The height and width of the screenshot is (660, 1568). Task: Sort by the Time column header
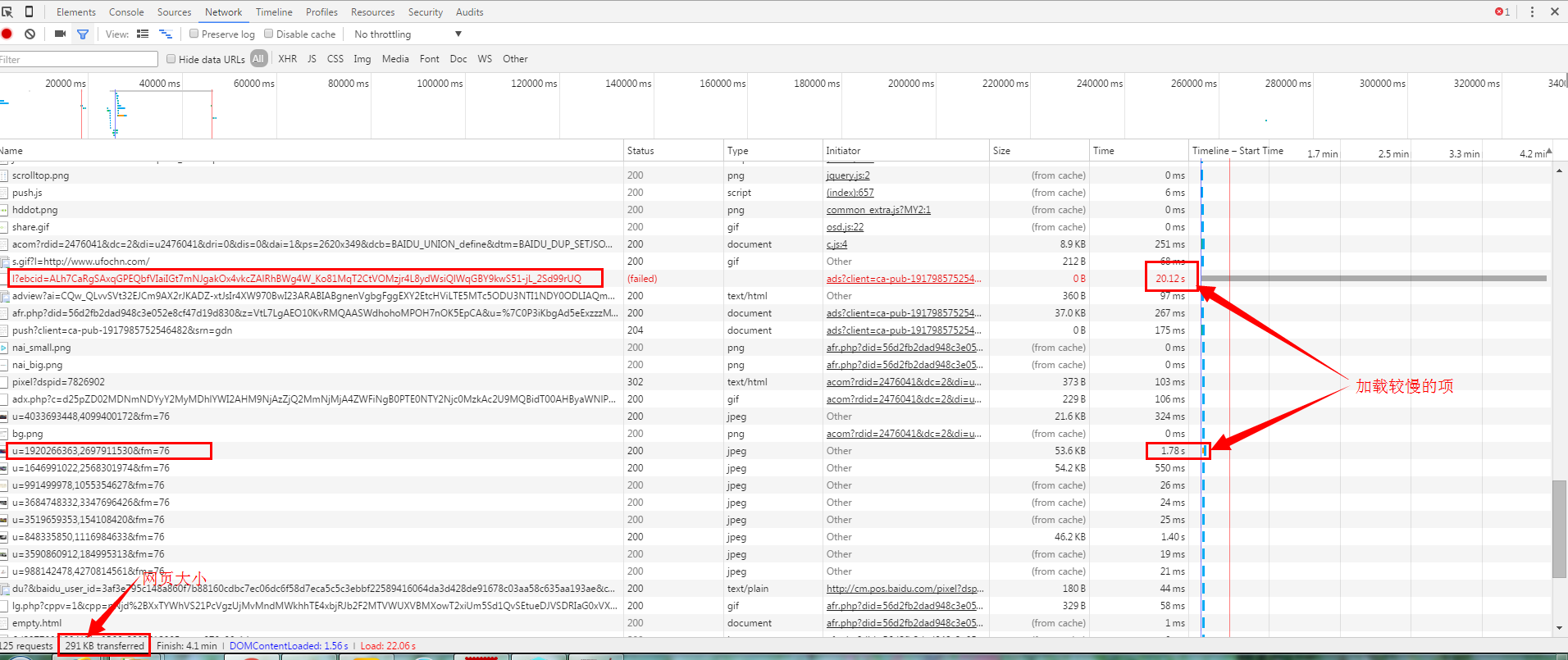coord(1138,151)
